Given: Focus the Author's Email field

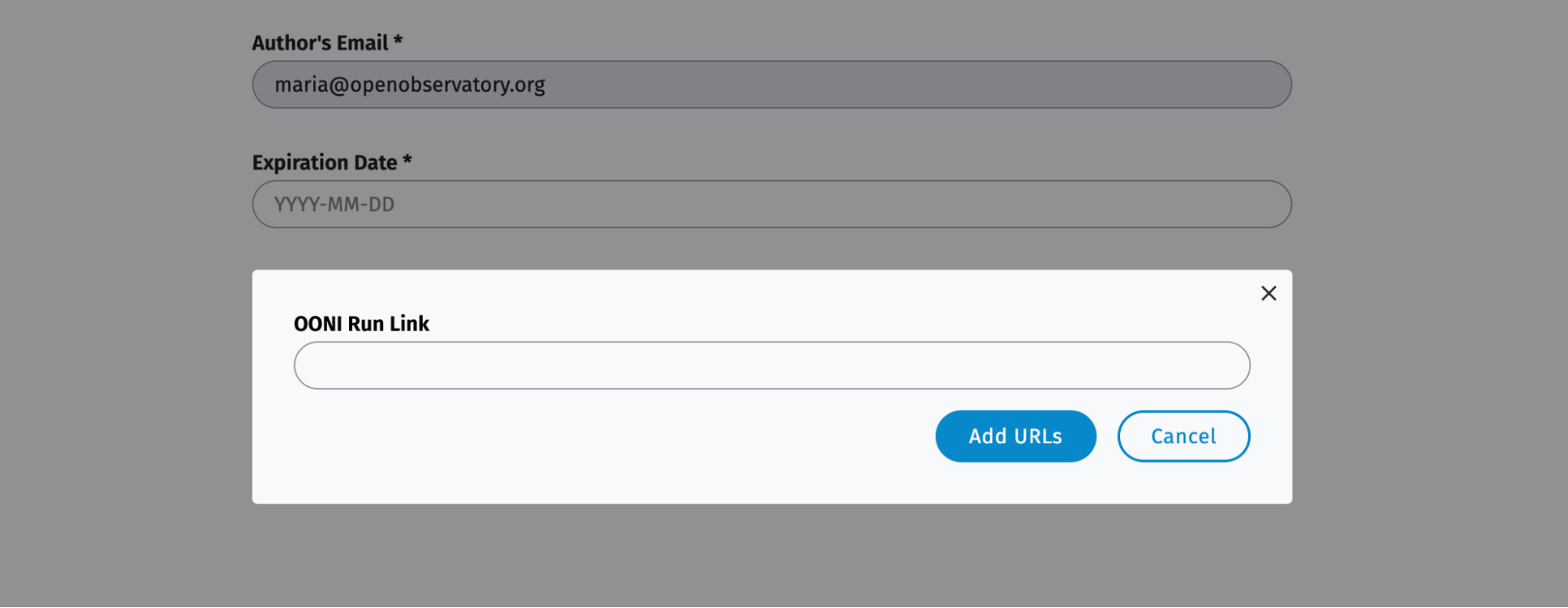Looking at the screenshot, I should (x=771, y=85).
